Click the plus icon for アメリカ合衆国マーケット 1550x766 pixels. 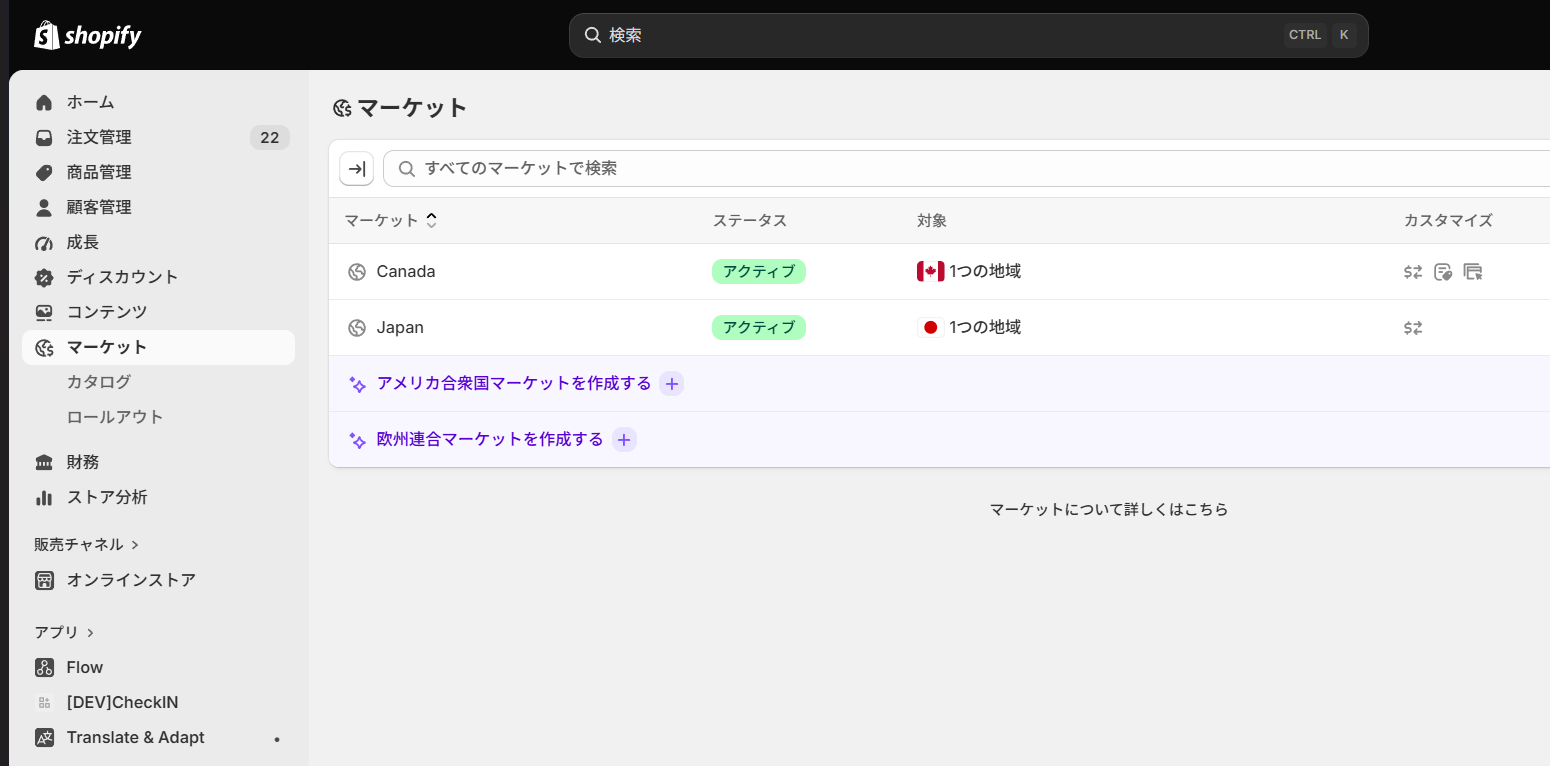point(672,384)
